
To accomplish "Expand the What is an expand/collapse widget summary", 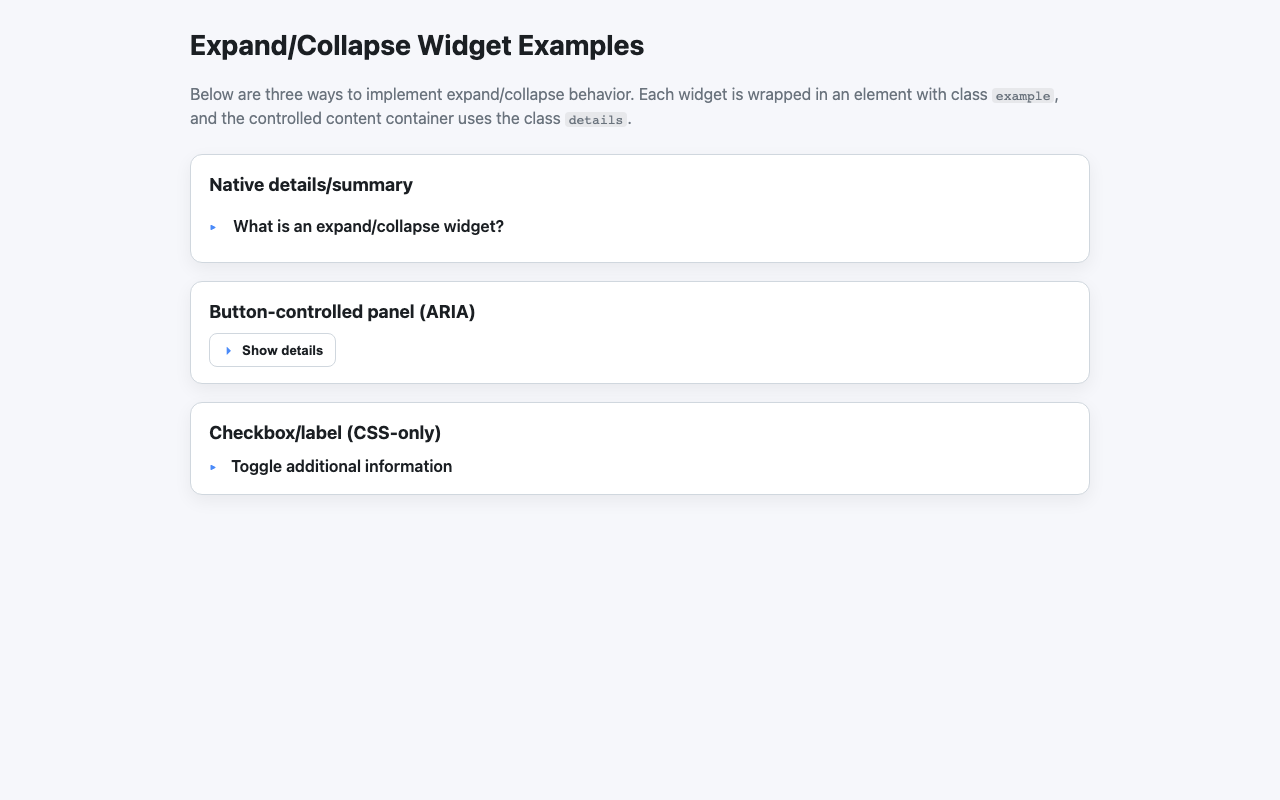I will 368,226.
